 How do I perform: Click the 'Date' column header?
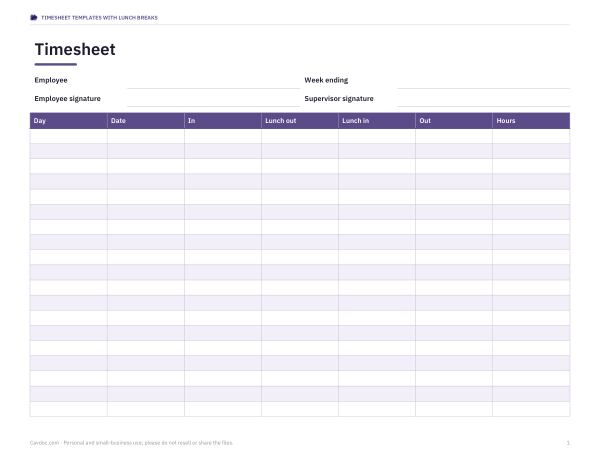coord(146,120)
